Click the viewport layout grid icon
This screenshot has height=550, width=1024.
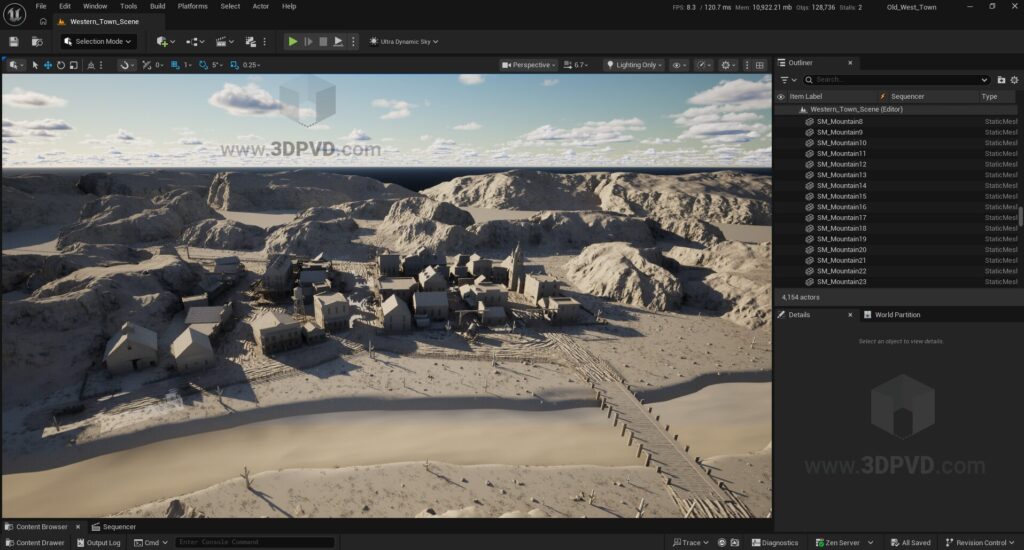point(760,65)
